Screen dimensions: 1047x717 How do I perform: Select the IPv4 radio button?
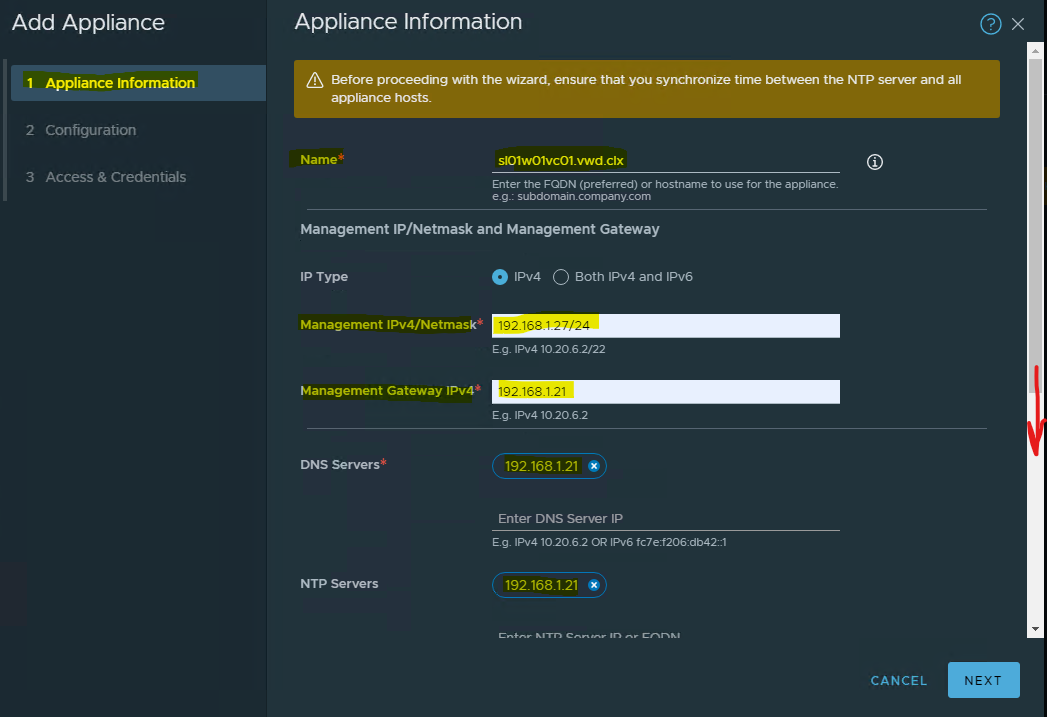500,277
